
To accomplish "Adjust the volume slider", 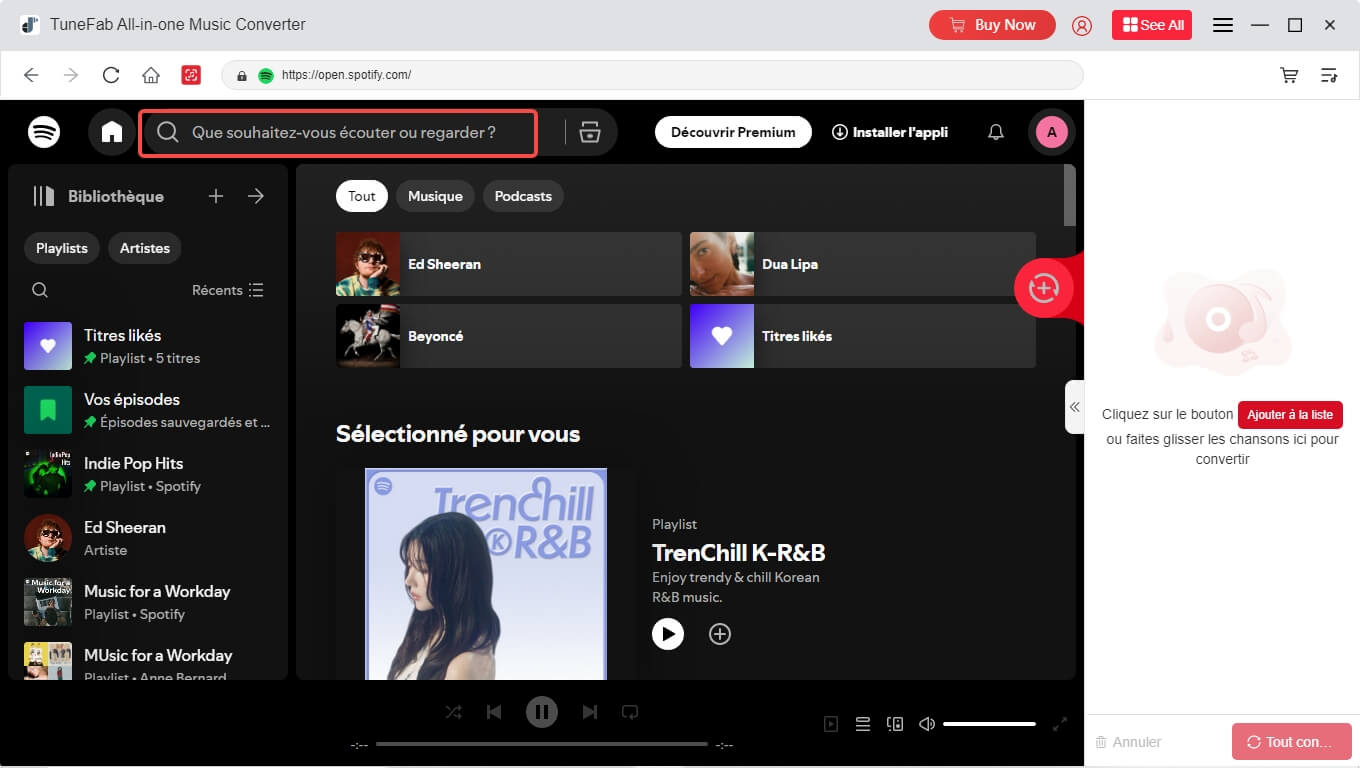I will pyautogui.click(x=989, y=723).
